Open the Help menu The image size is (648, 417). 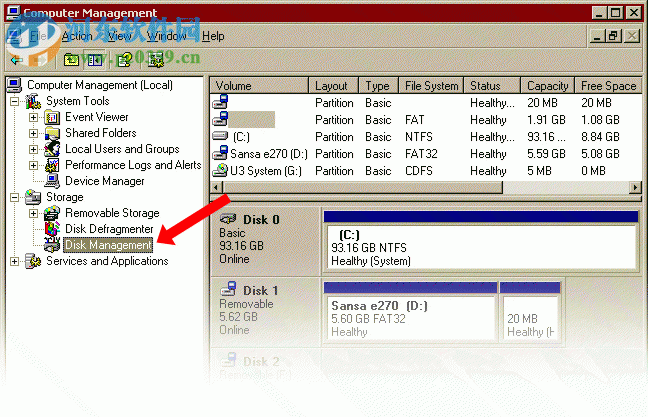click(213, 36)
